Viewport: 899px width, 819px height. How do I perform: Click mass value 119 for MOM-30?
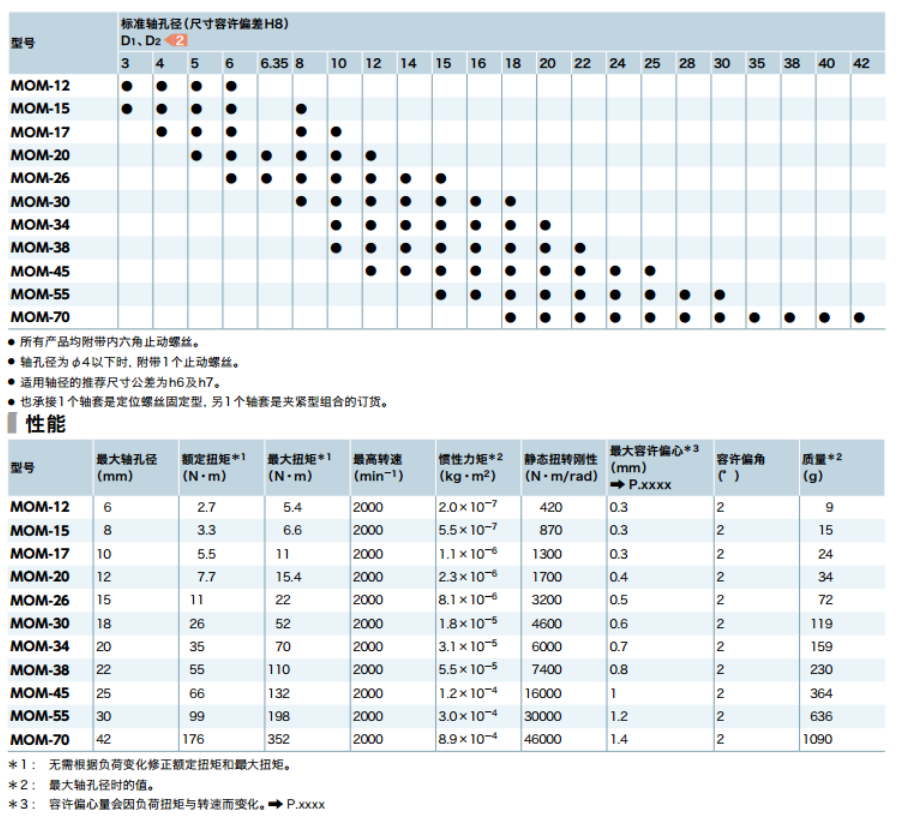(822, 623)
